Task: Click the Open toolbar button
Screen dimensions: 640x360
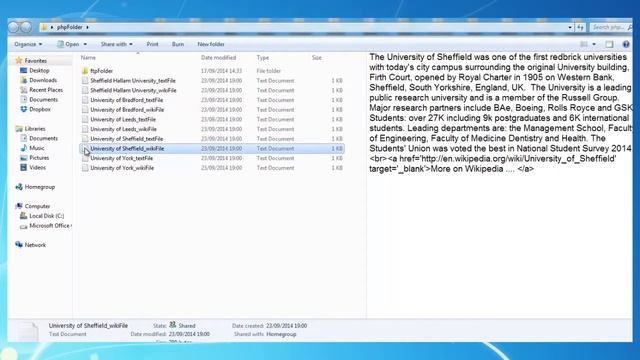Action: 68,44
